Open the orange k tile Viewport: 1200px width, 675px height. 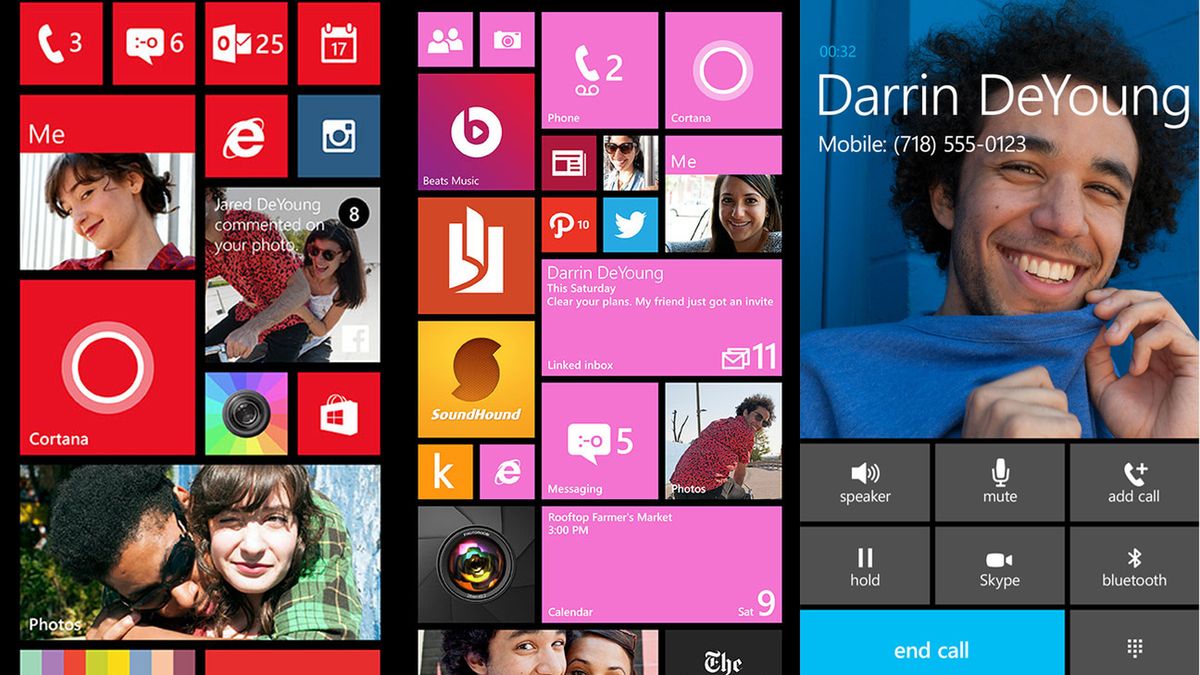(445, 472)
